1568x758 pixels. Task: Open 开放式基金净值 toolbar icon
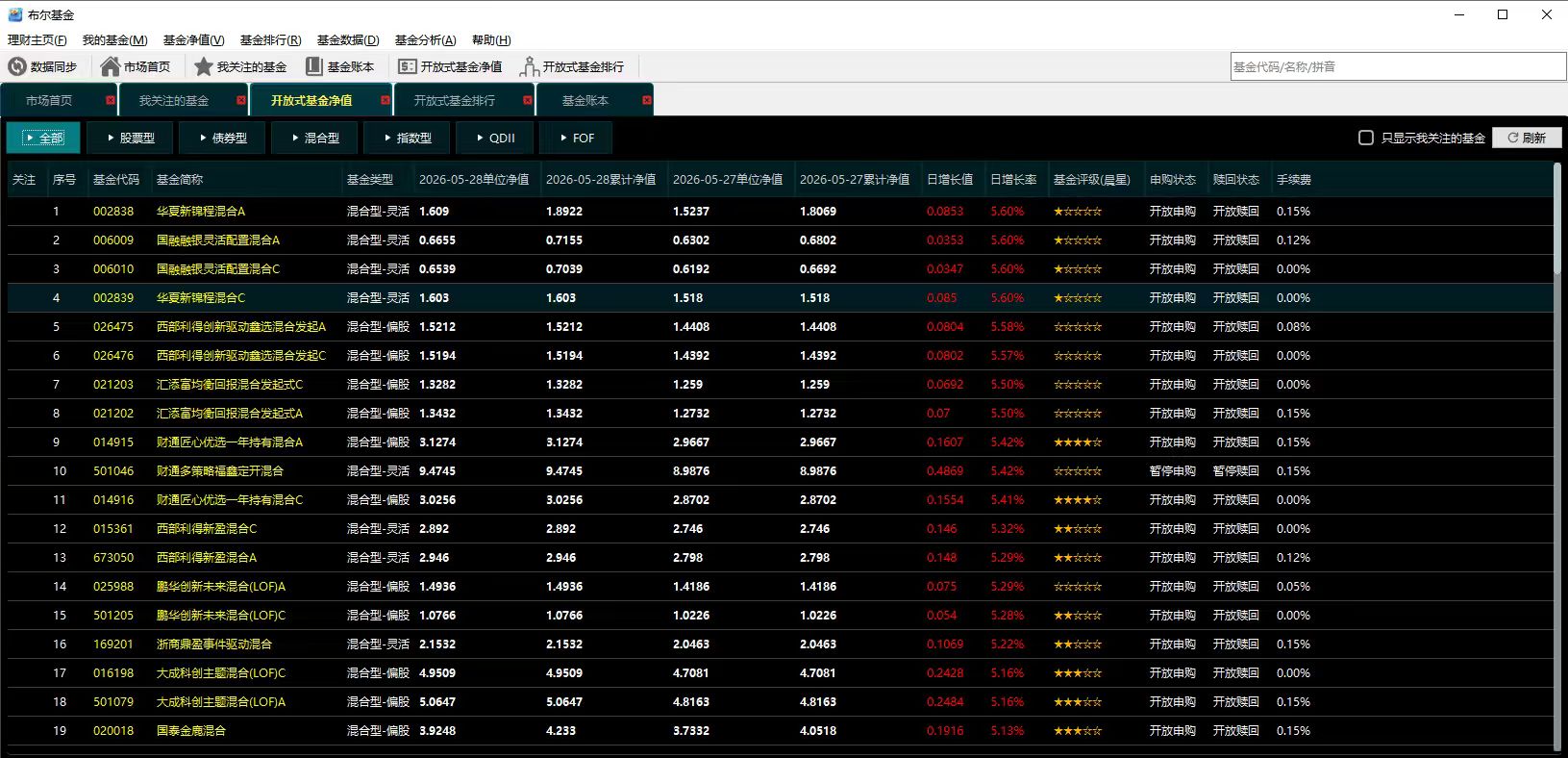(408, 66)
